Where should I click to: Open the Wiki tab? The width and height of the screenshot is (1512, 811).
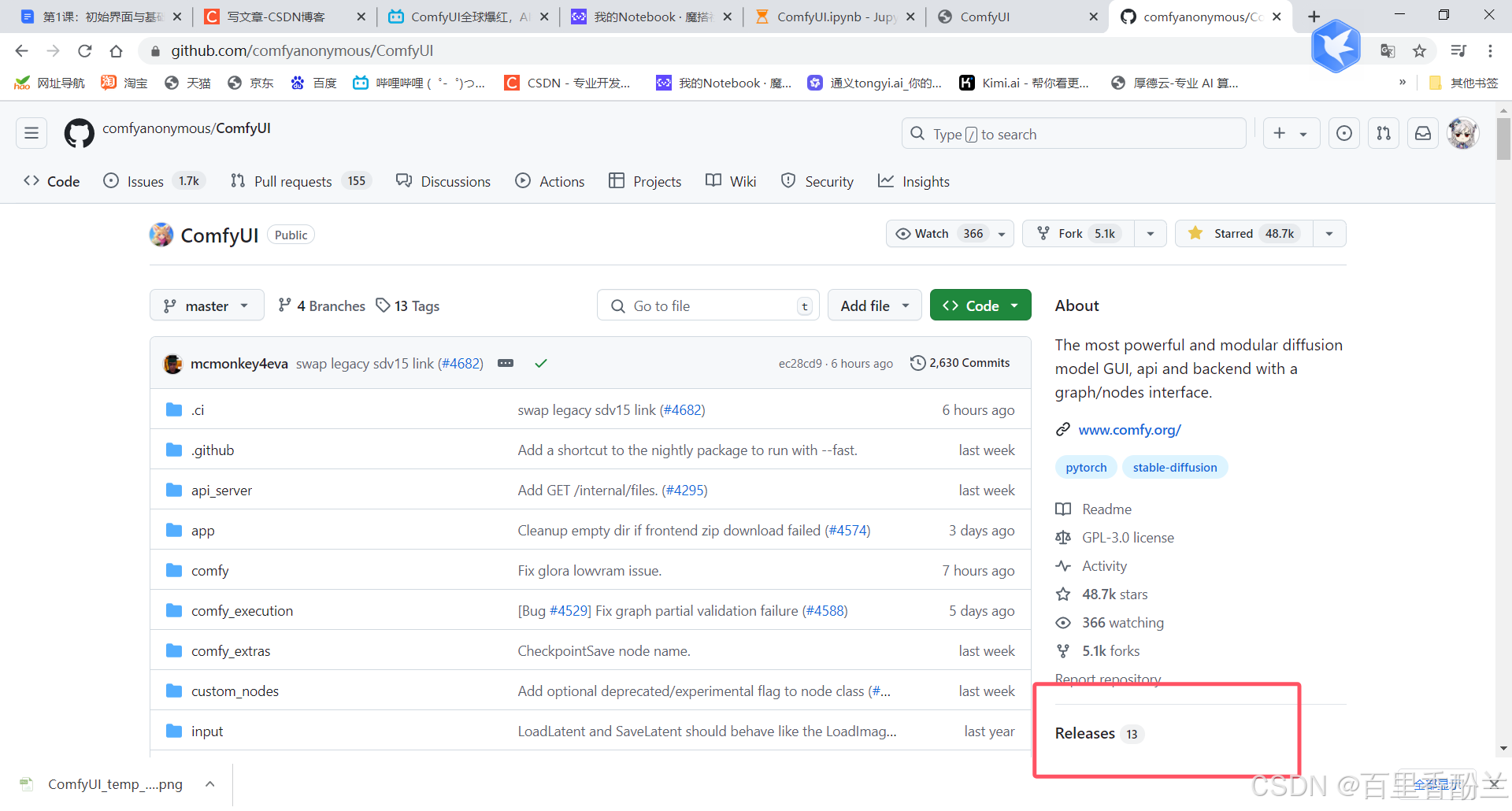[x=731, y=181]
